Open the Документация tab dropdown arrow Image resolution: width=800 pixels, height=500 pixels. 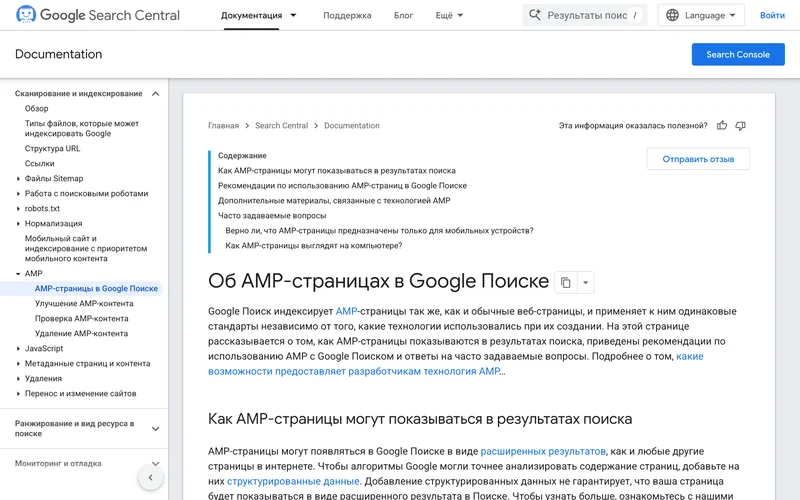(293, 15)
